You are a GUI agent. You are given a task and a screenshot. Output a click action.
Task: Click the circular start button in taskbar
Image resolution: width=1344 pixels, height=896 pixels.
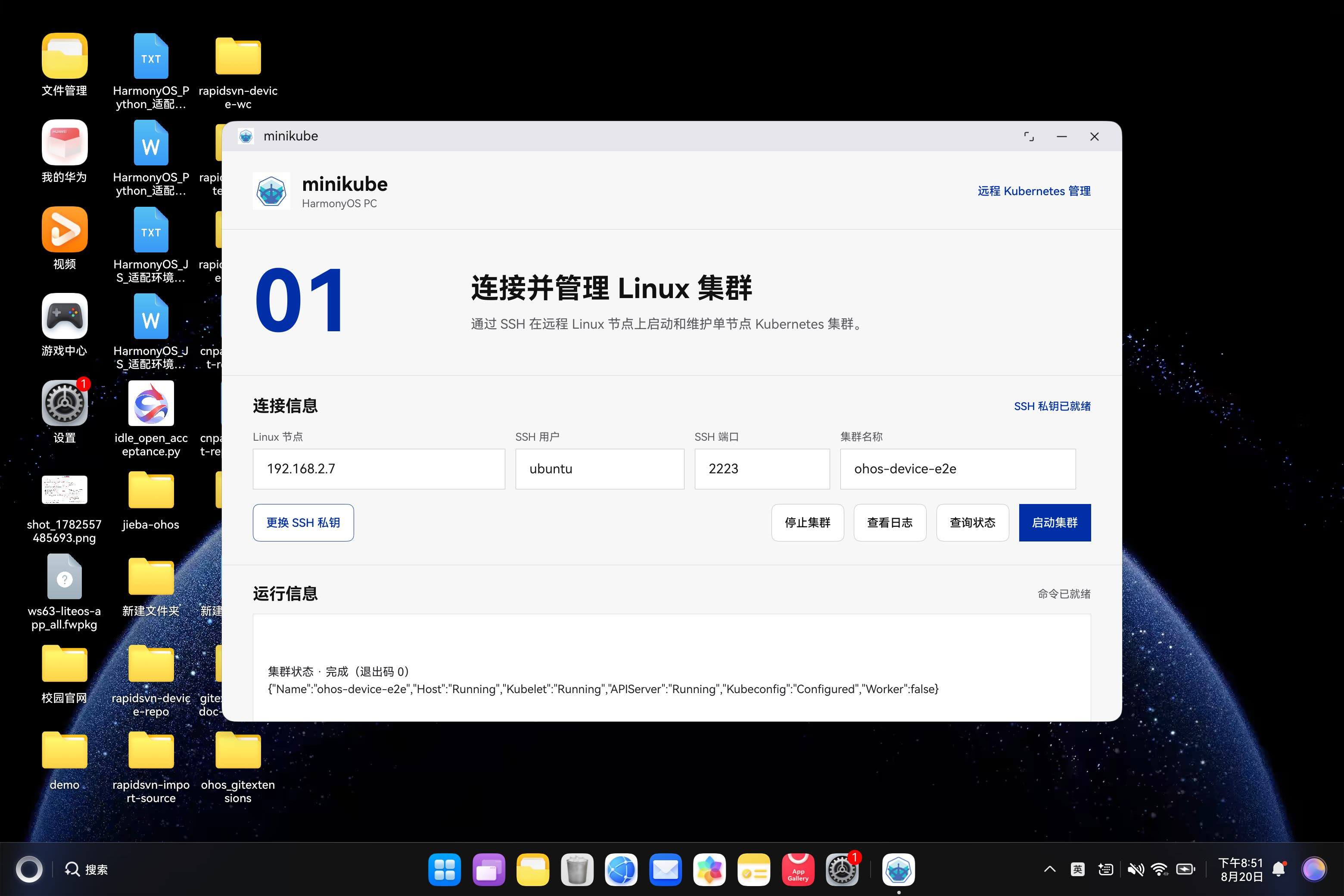click(x=29, y=870)
